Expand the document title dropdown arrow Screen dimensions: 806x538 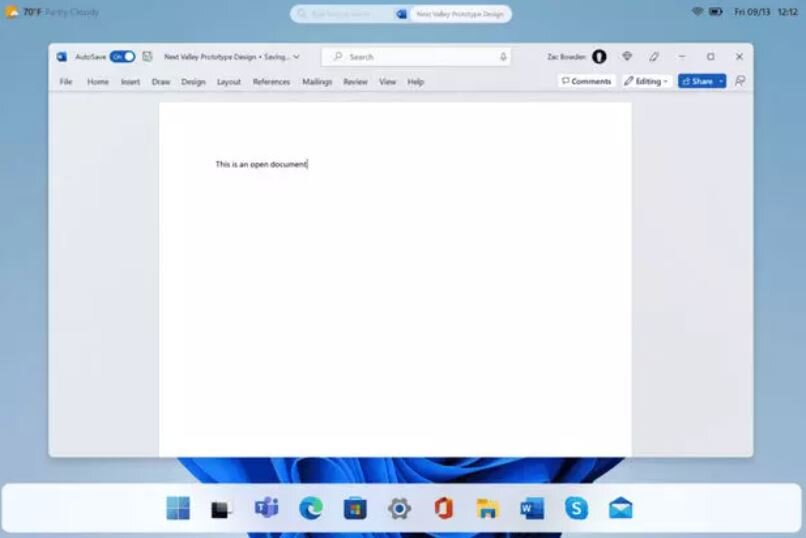pyautogui.click(x=296, y=57)
